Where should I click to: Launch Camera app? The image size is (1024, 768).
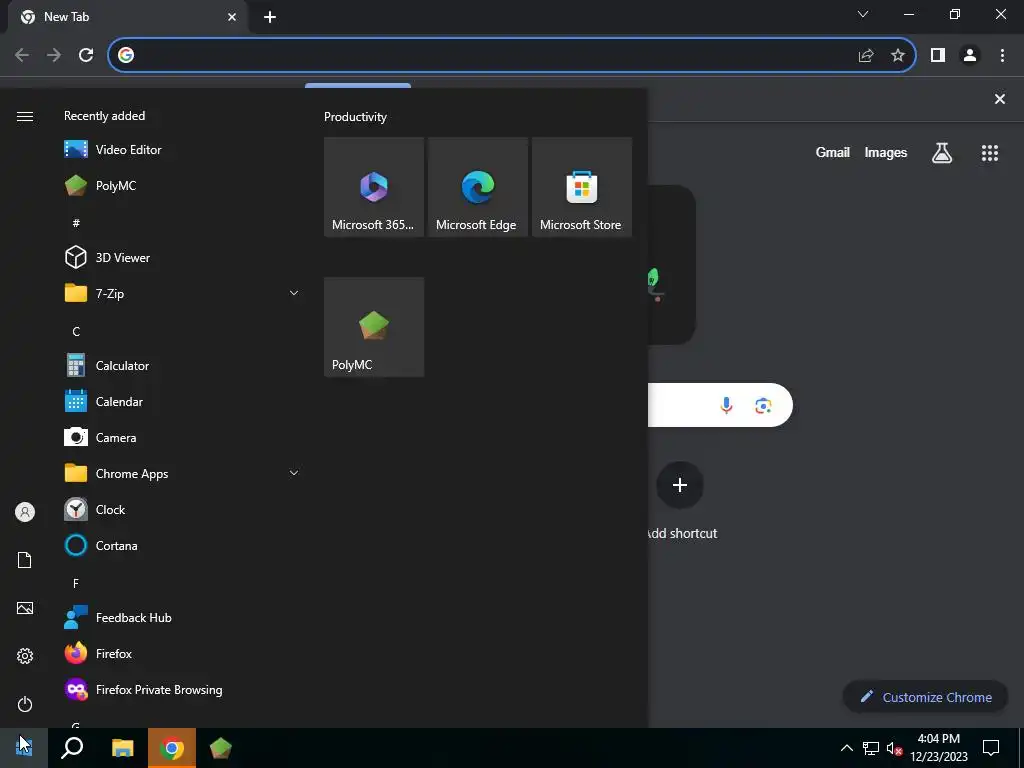[180, 438]
